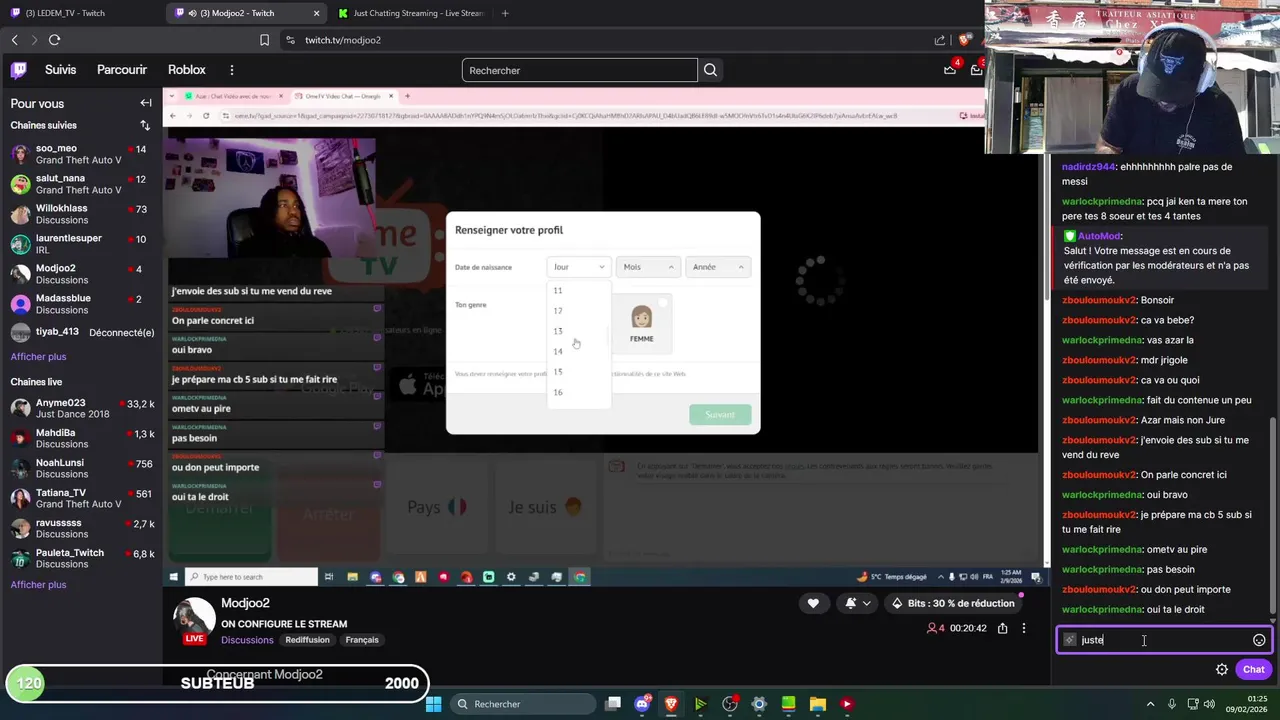Screen dimensions: 1280x720
Task: Switch to Just Chatting Streaming tab
Action: click(x=412, y=13)
